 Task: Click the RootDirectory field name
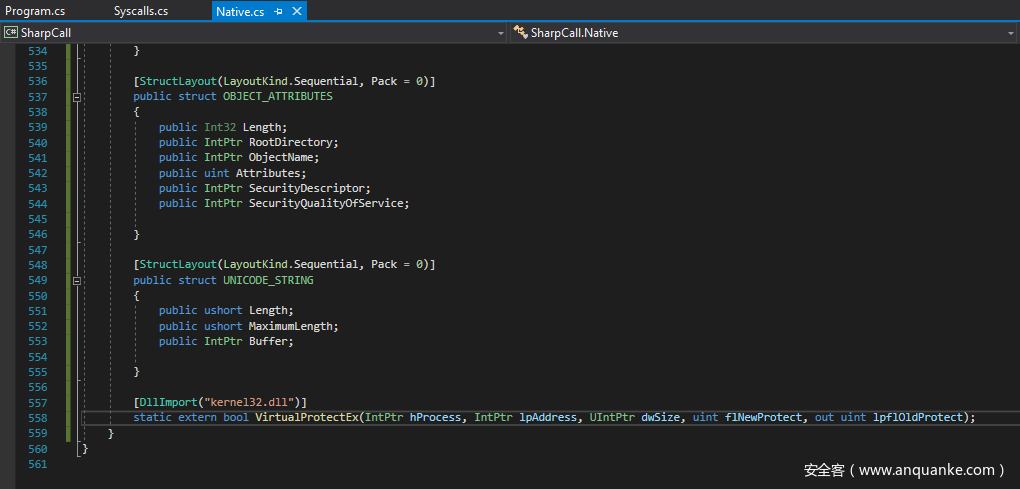click(x=293, y=142)
